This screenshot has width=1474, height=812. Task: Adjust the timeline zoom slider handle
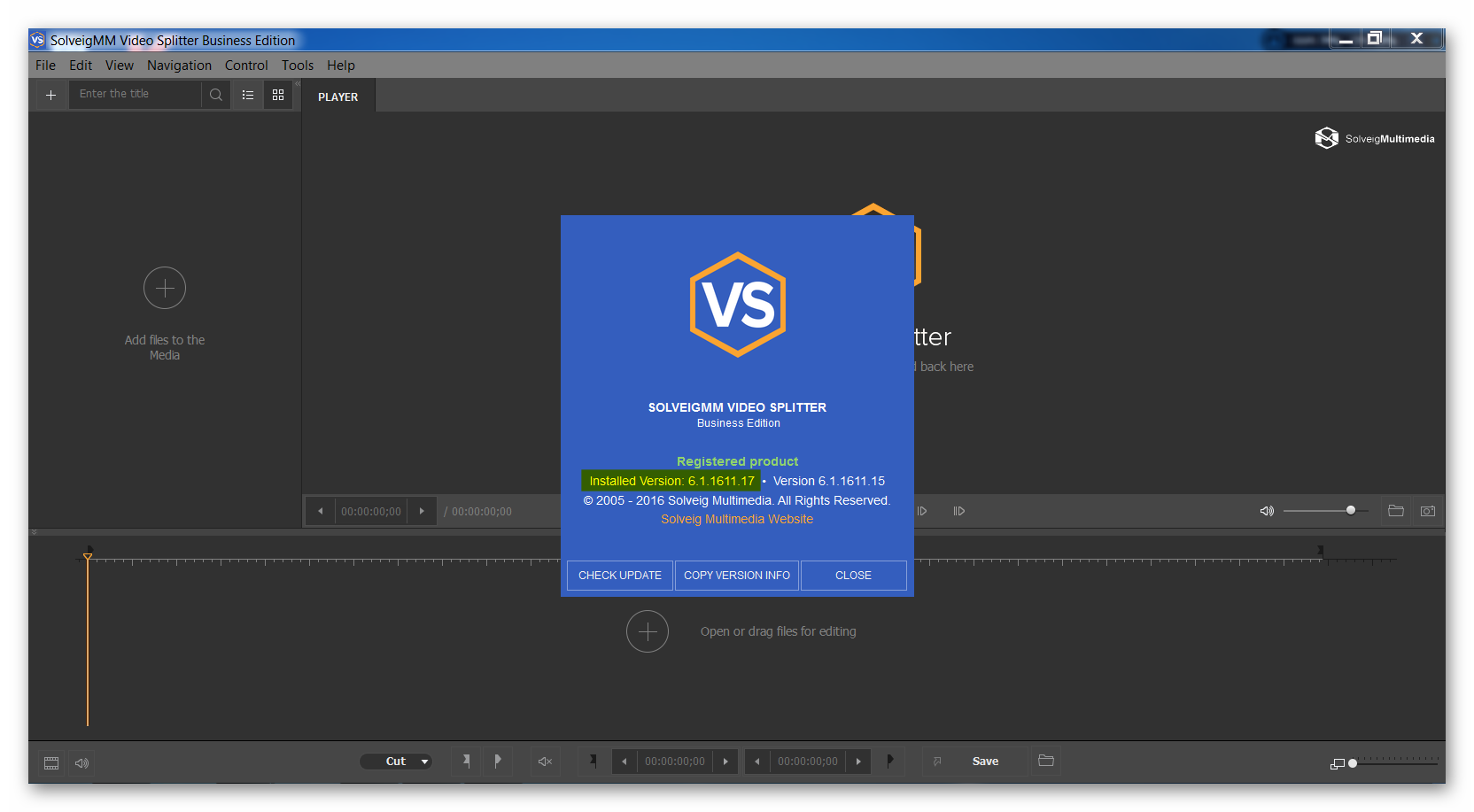click(1353, 763)
